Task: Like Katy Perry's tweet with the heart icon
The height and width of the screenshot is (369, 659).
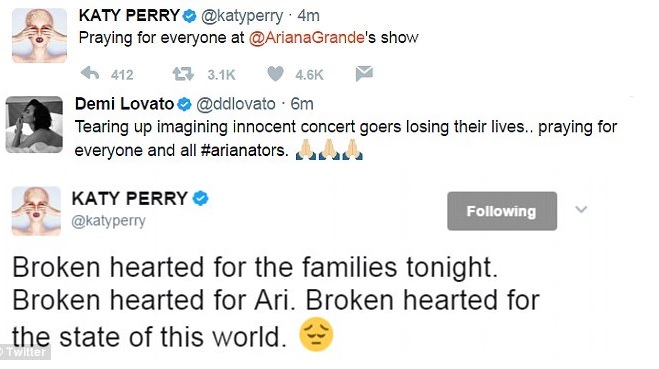Action: pos(275,74)
